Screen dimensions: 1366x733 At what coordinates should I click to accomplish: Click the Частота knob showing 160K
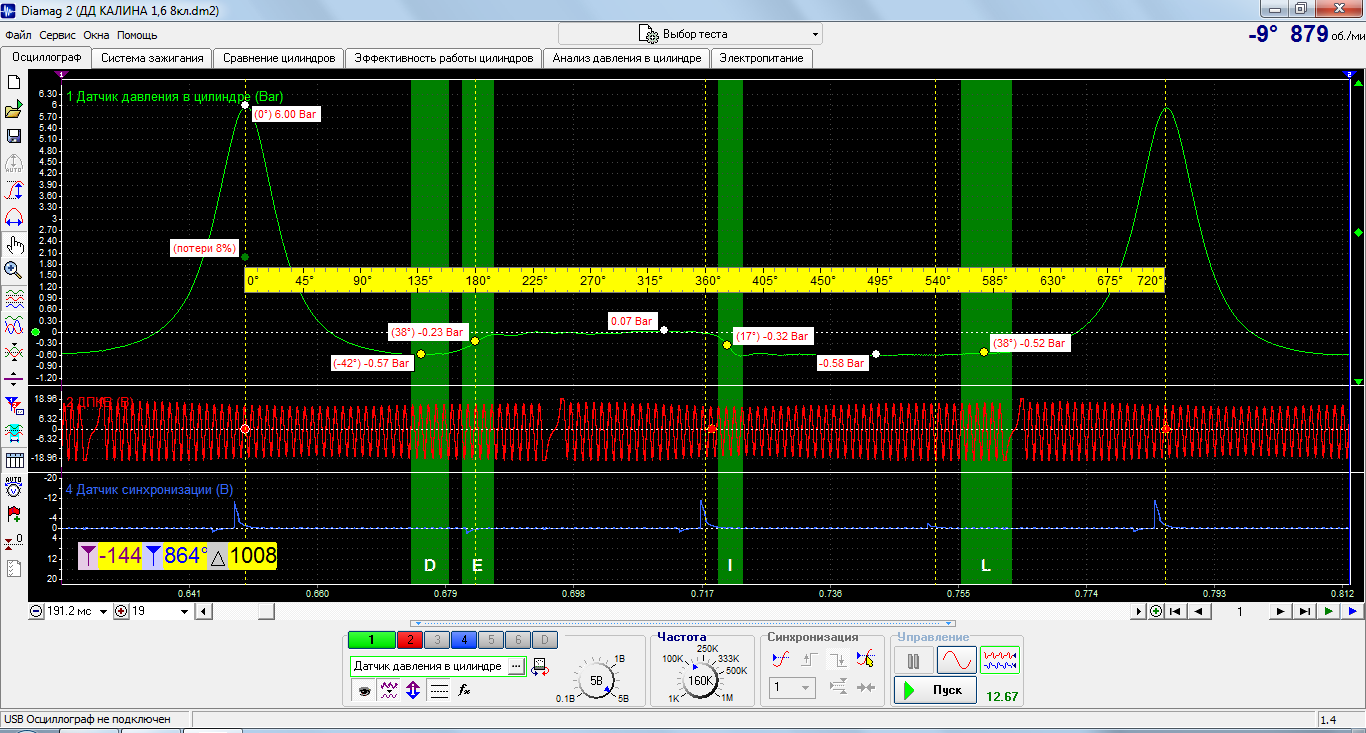tap(699, 680)
